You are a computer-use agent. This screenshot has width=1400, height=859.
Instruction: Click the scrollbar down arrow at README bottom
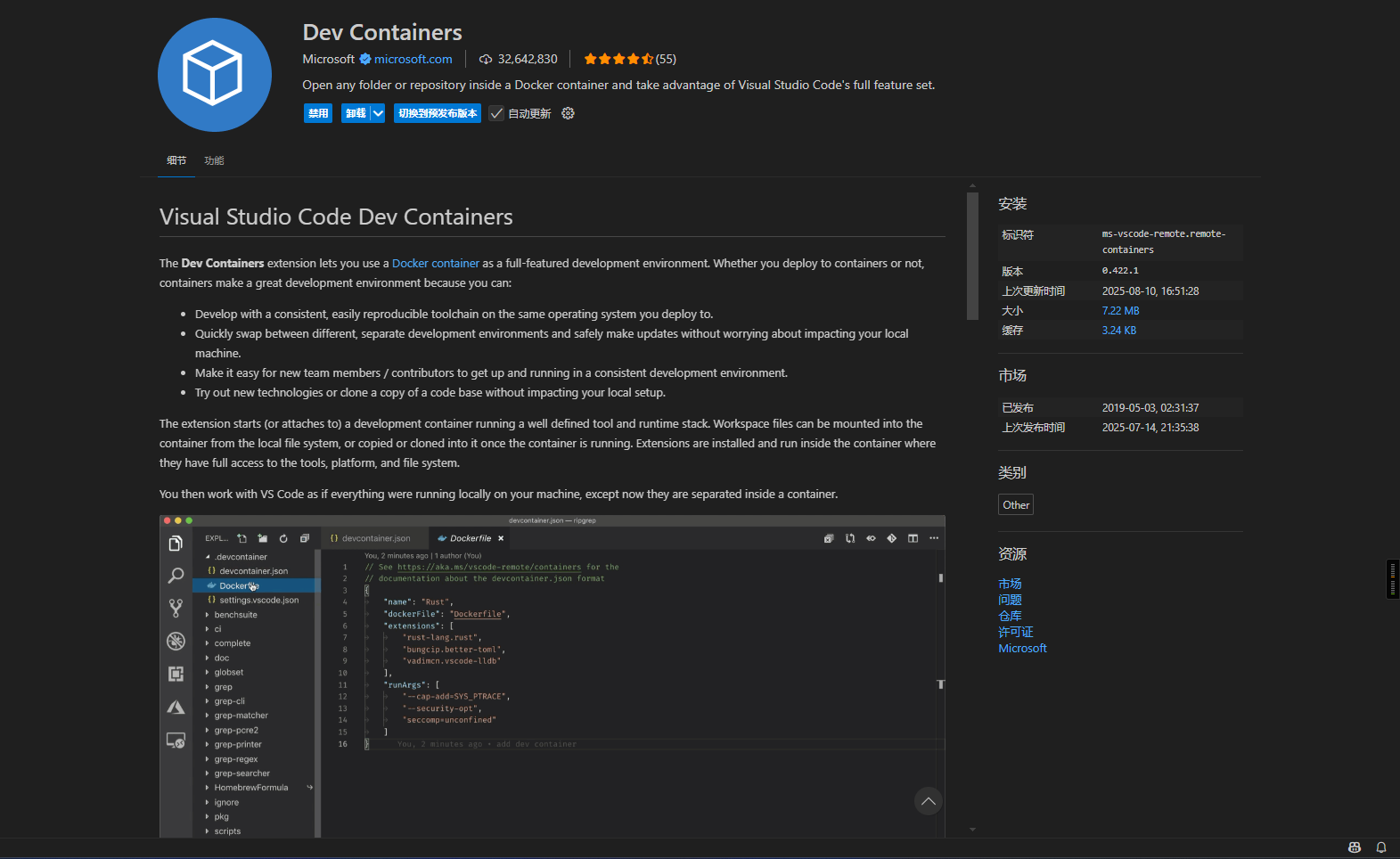point(972,830)
